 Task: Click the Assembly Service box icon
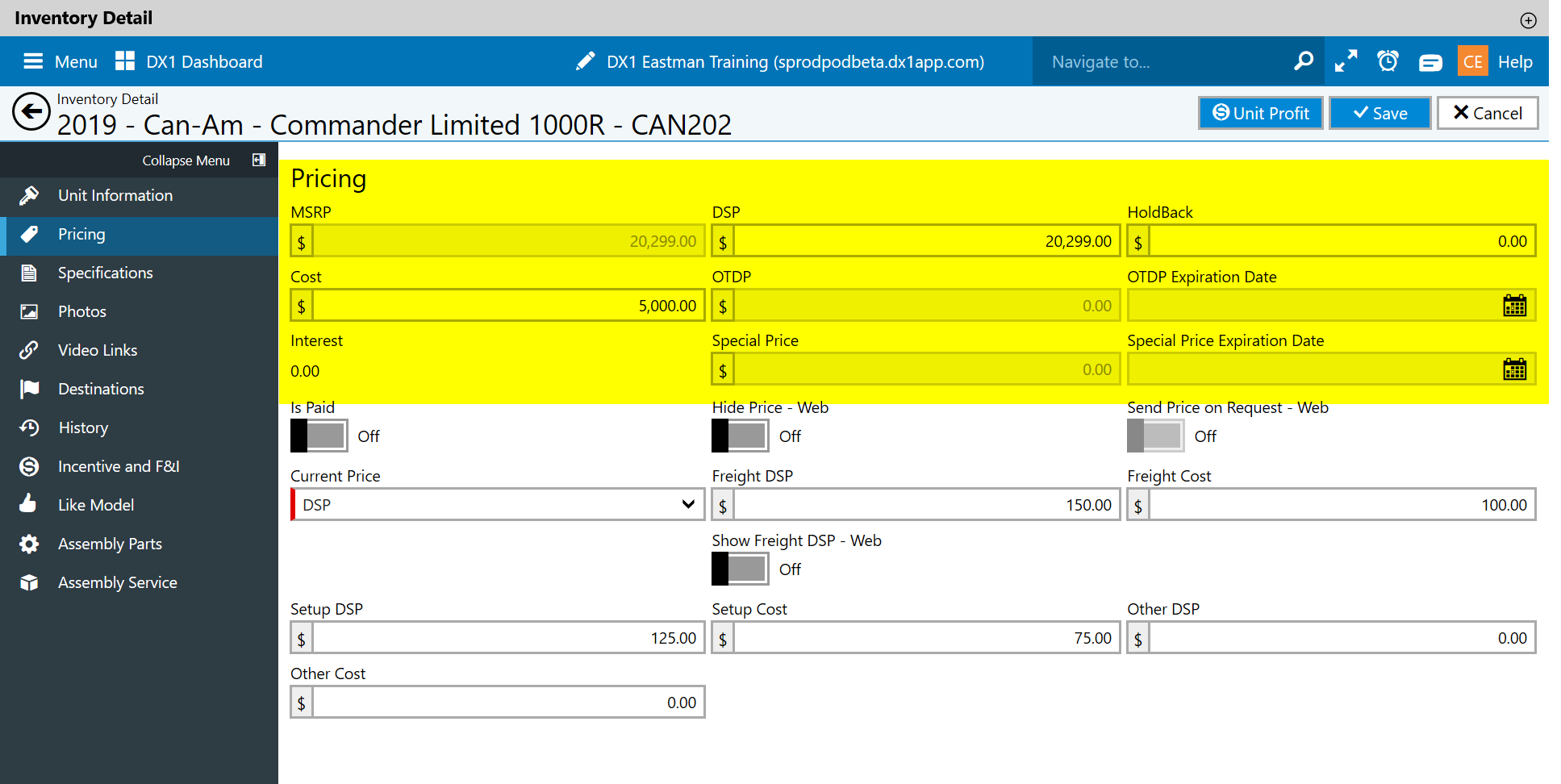coord(29,582)
